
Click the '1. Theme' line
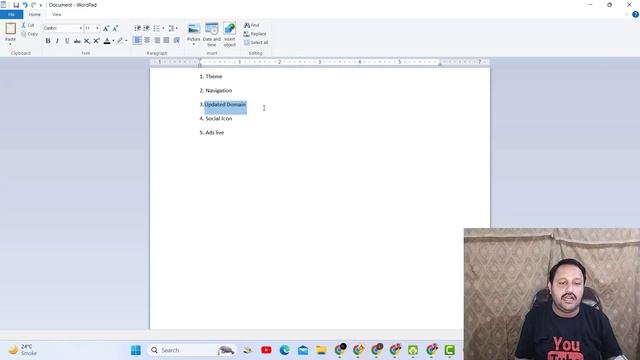click(x=211, y=76)
